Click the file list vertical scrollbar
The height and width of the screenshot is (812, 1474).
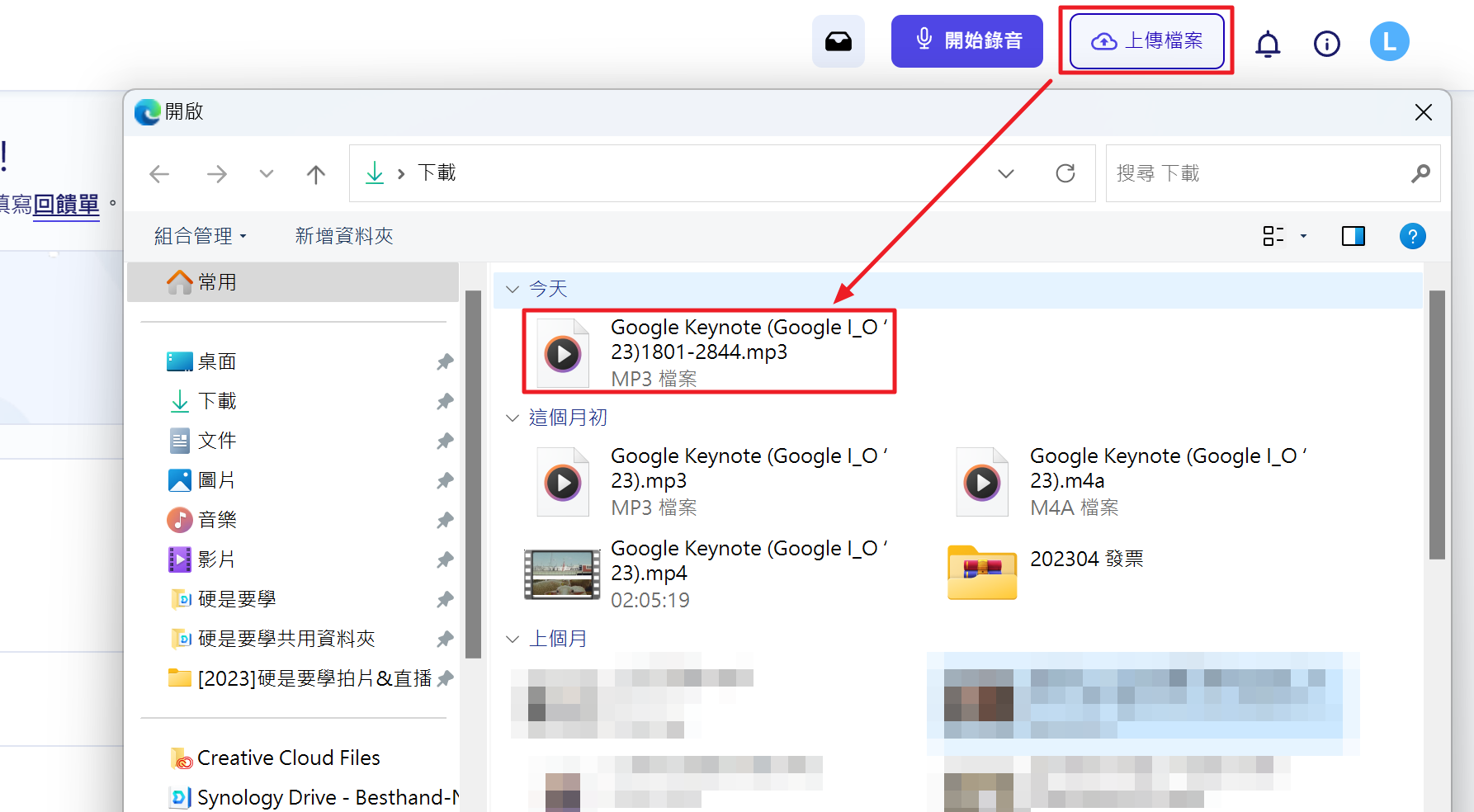1436,425
